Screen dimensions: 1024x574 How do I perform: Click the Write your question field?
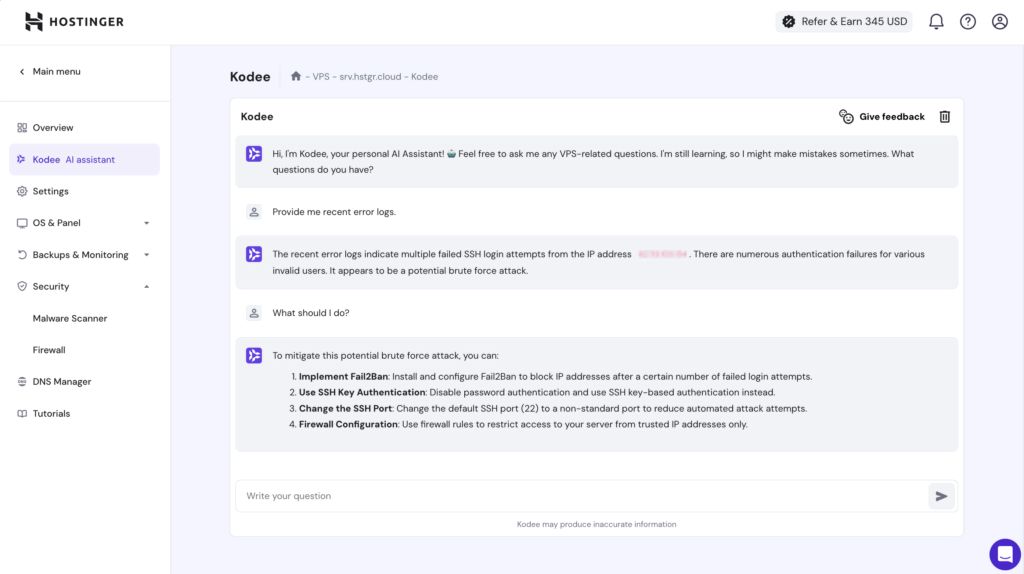580,496
